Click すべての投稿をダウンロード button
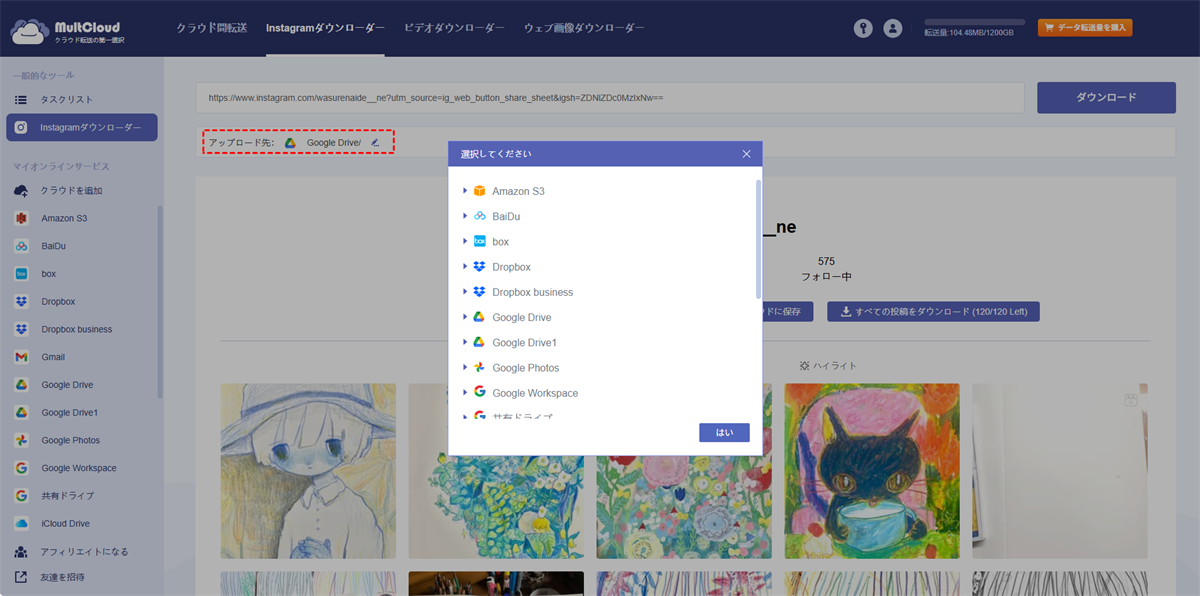This screenshot has width=1200, height=596. 933,312
